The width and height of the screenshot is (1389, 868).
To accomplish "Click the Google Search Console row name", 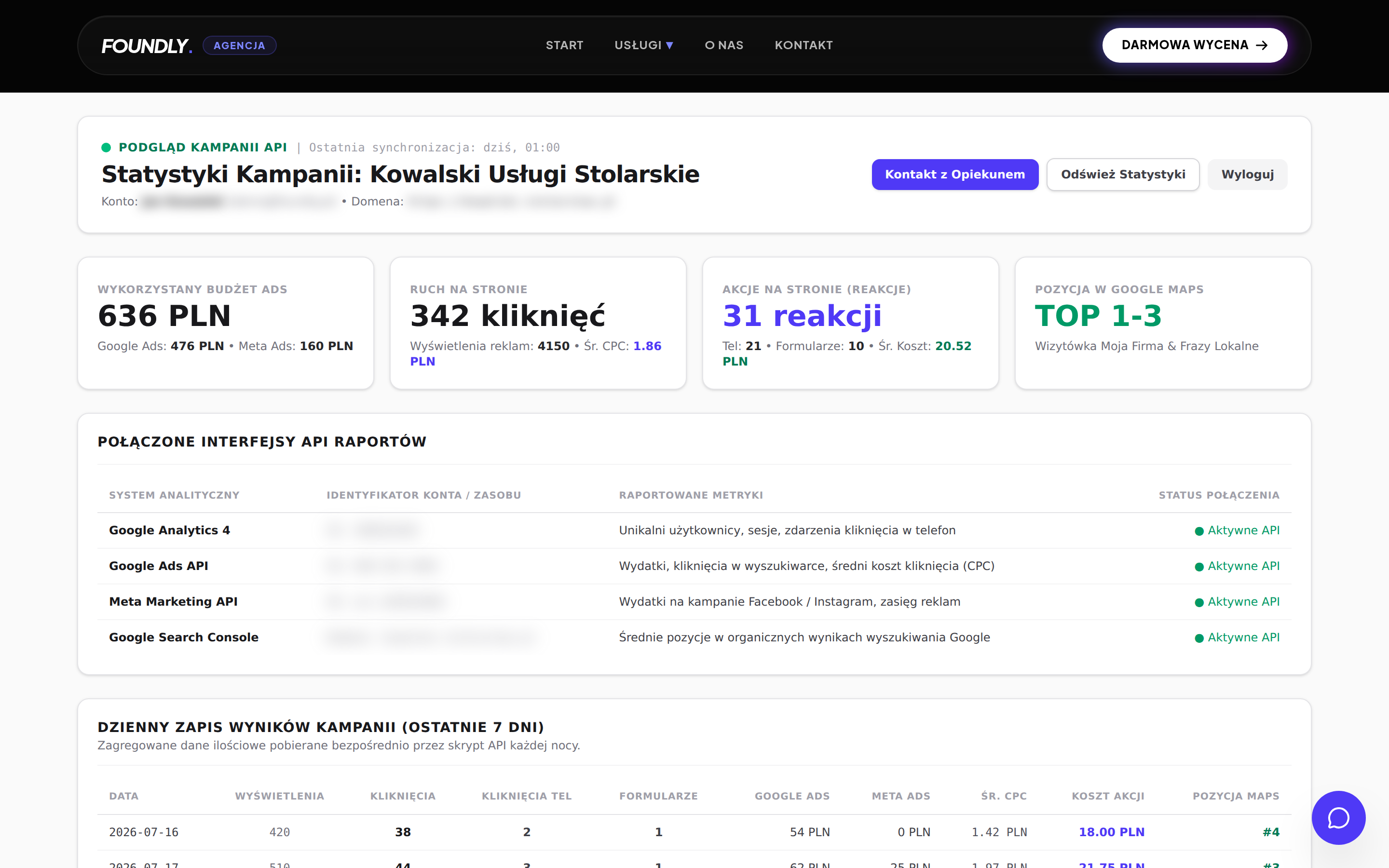I will (x=184, y=637).
